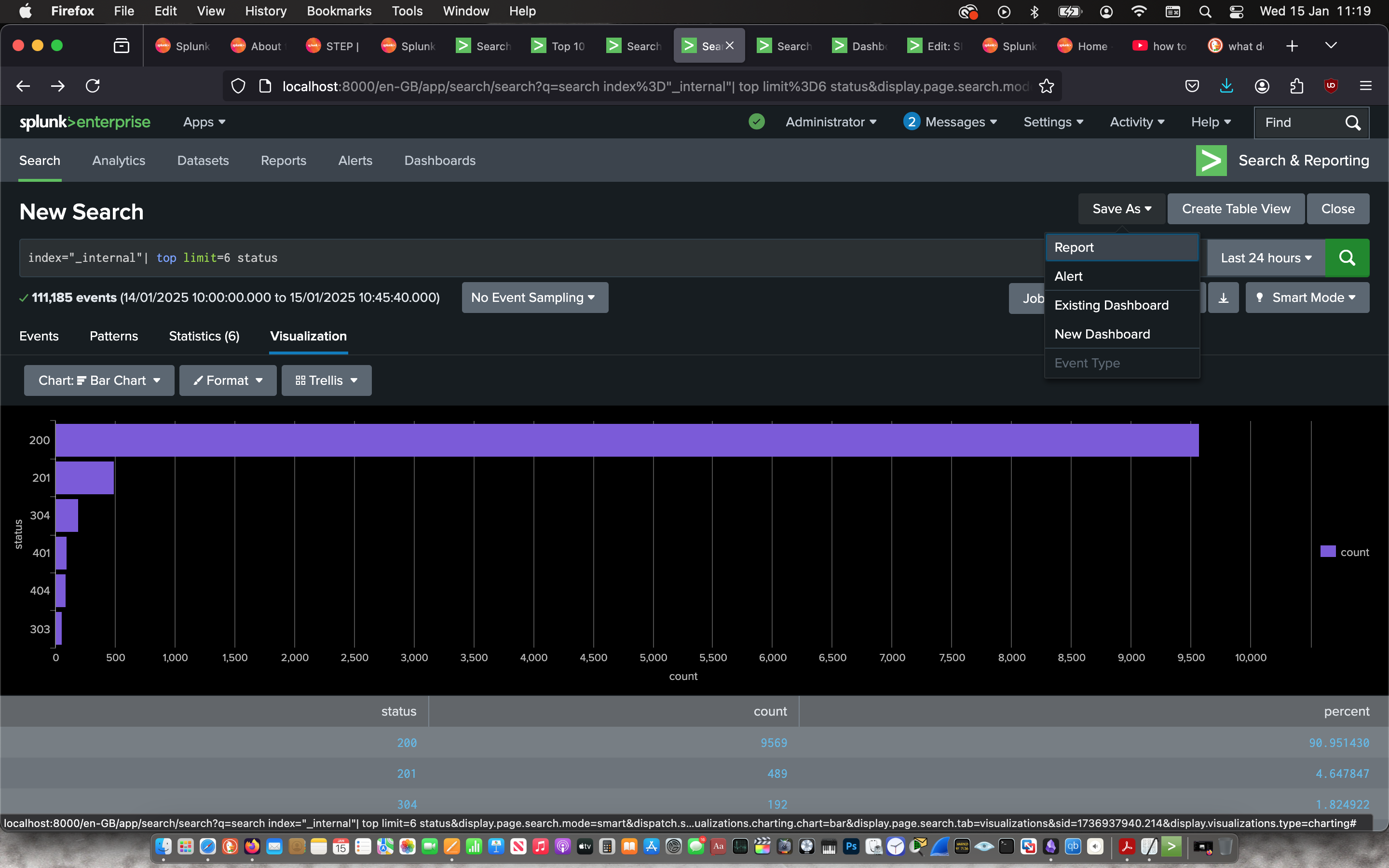Open new browser tab with plus icon
This screenshot has width=1389, height=868.
click(1292, 46)
